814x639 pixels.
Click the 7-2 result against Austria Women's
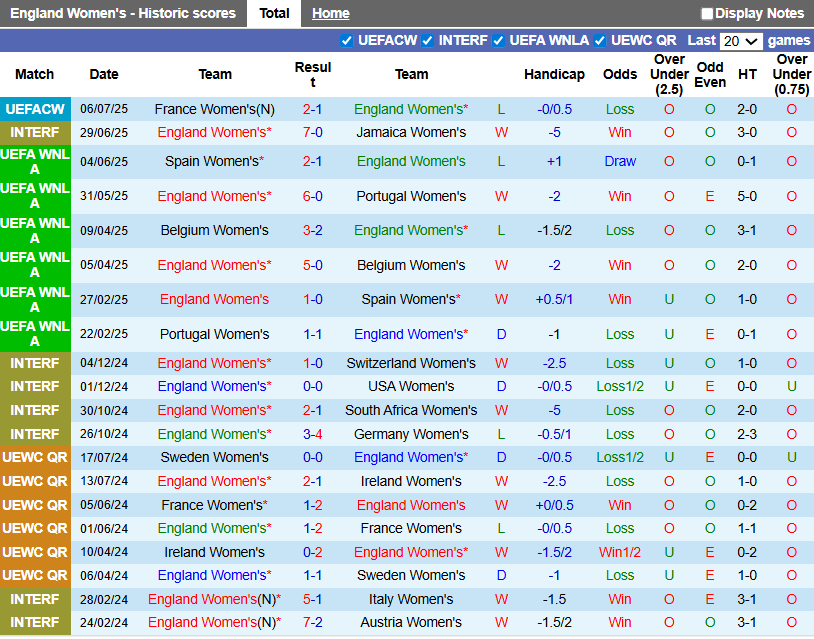point(313,622)
